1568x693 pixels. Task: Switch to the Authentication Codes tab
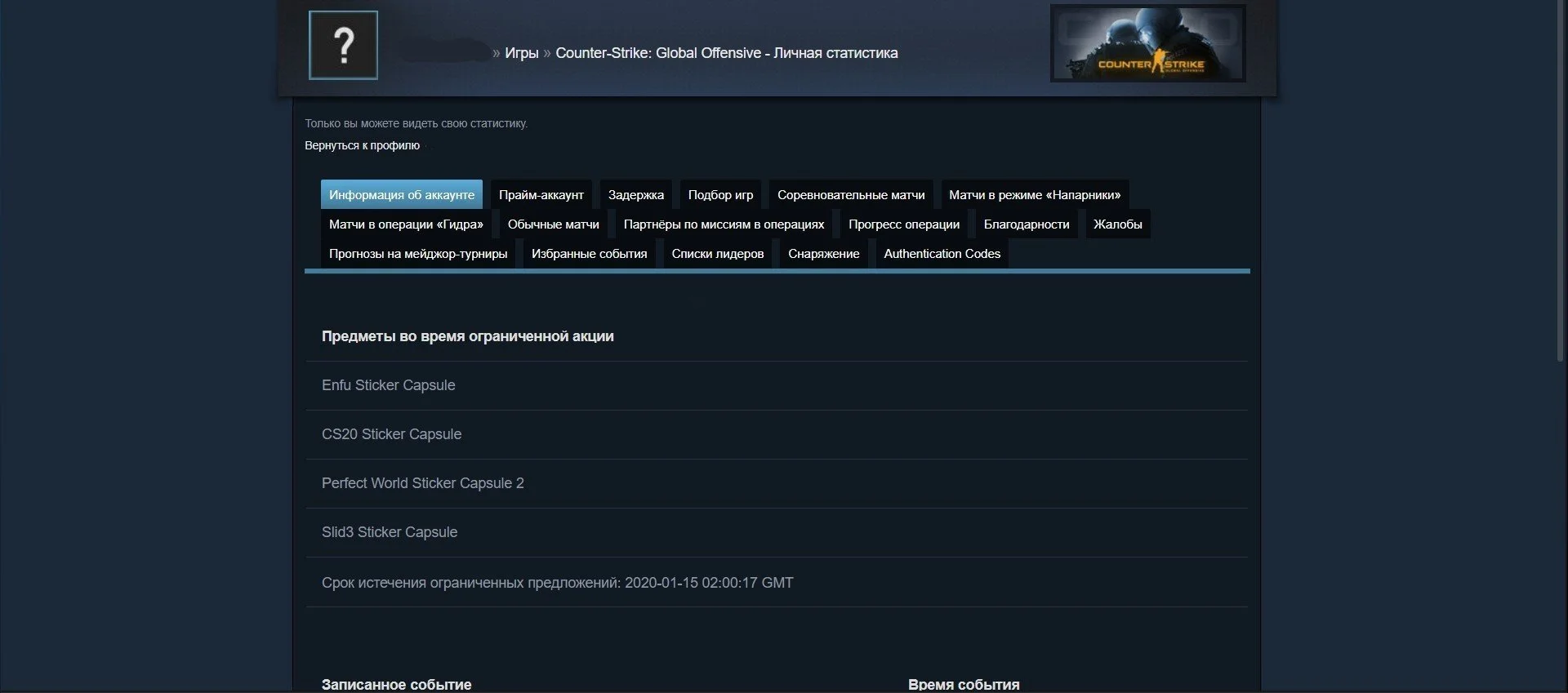942,253
